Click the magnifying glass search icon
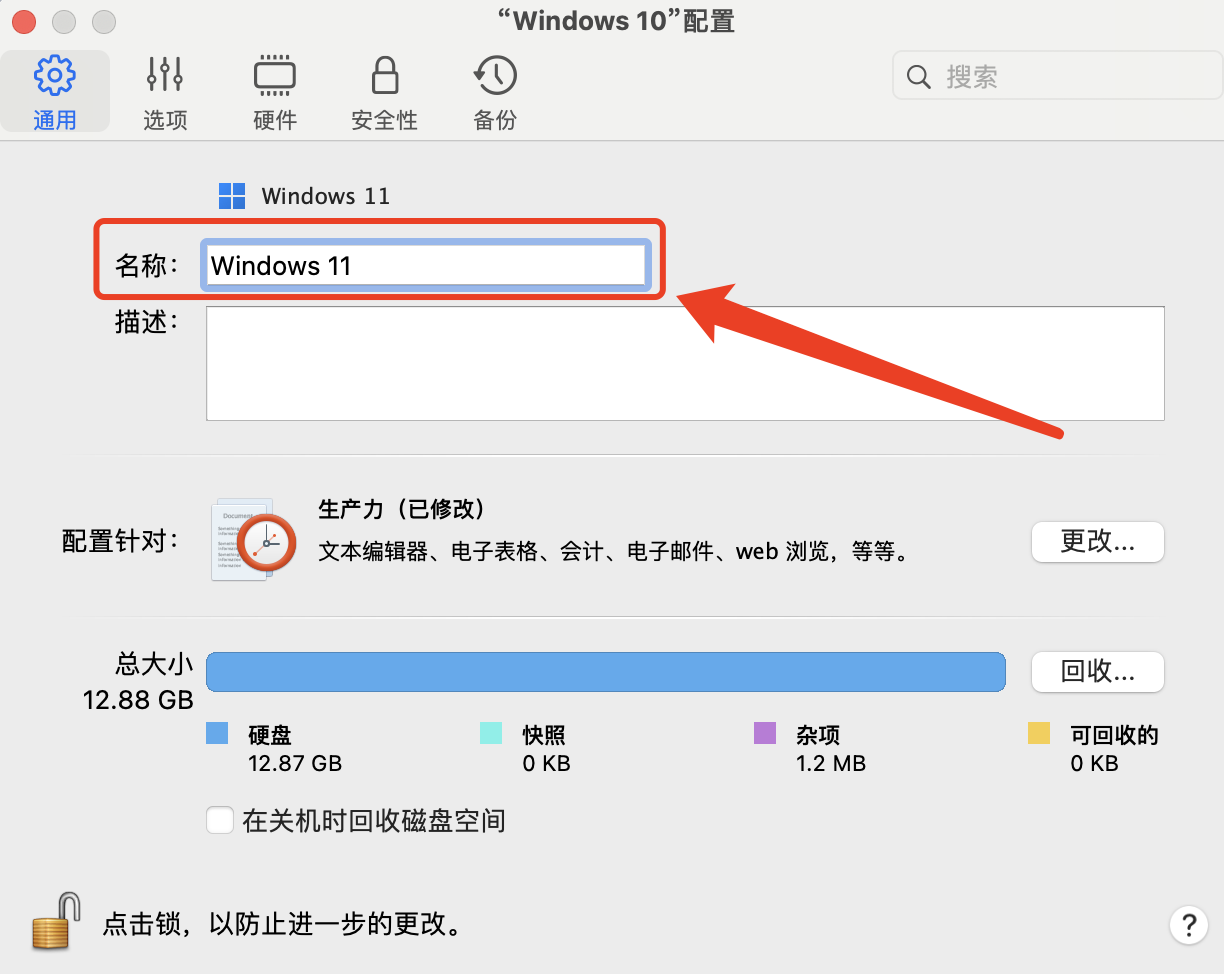Image resolution: width=1224 pixels, height=974 pixels. tap(919, 77)
